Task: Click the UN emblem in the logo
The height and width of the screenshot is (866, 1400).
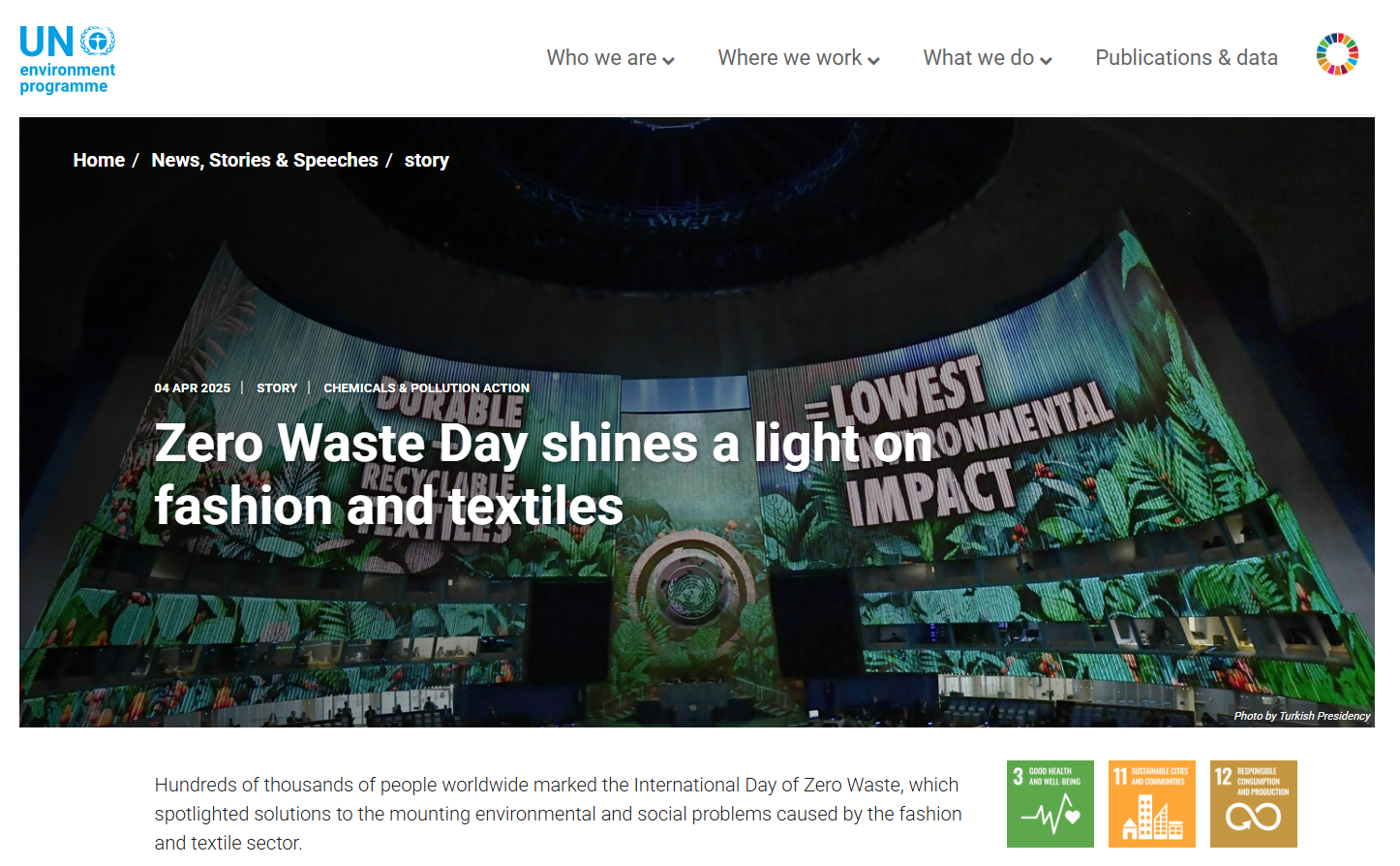Action: tap(98, 41)
